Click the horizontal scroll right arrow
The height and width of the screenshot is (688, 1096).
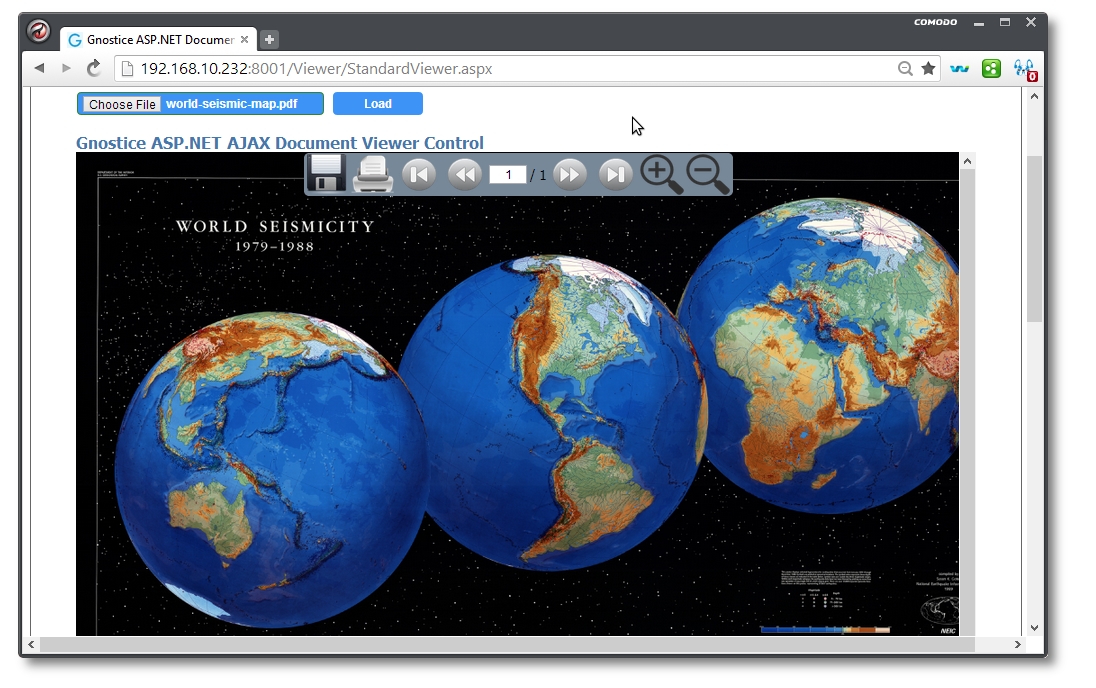(1017, 645)
